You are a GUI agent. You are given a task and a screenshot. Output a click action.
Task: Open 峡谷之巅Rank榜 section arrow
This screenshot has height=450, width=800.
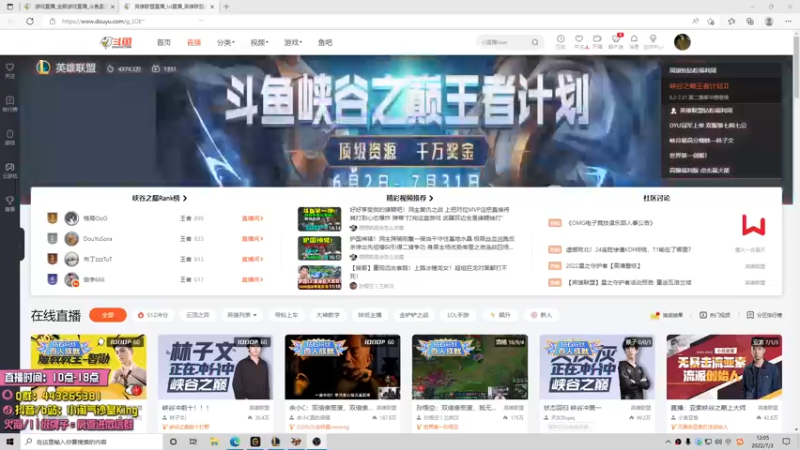185,198
